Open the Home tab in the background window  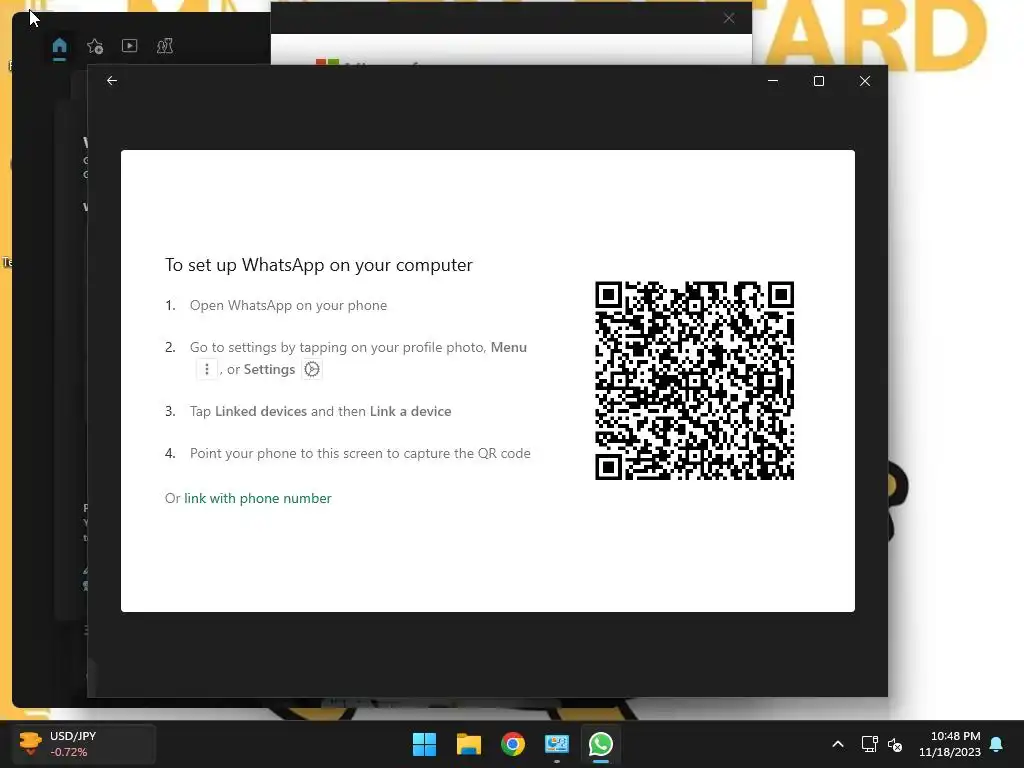pyautogui.click(x=59, y=46)
